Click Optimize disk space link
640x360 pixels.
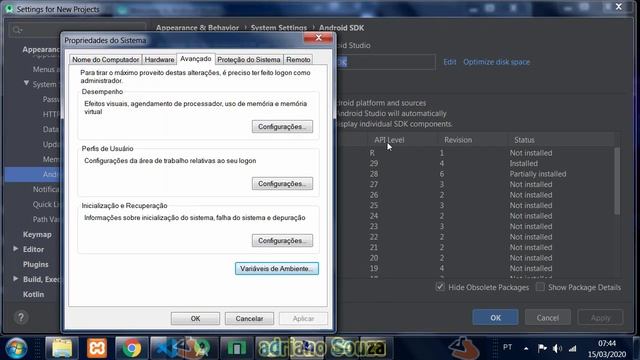point(496,62)
